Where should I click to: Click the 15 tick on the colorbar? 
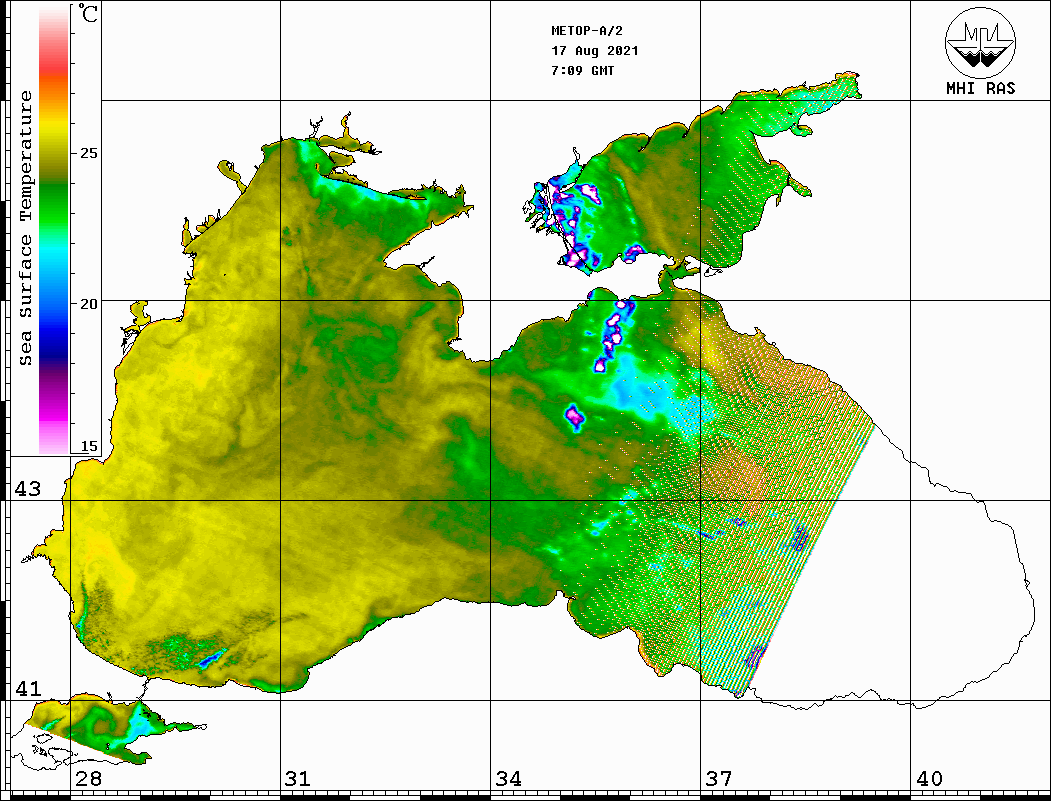88,446
